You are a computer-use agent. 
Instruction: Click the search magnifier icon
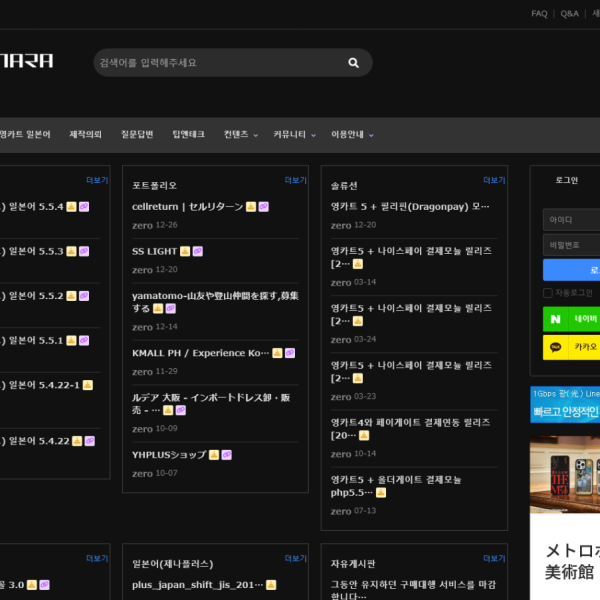(353, 63)
